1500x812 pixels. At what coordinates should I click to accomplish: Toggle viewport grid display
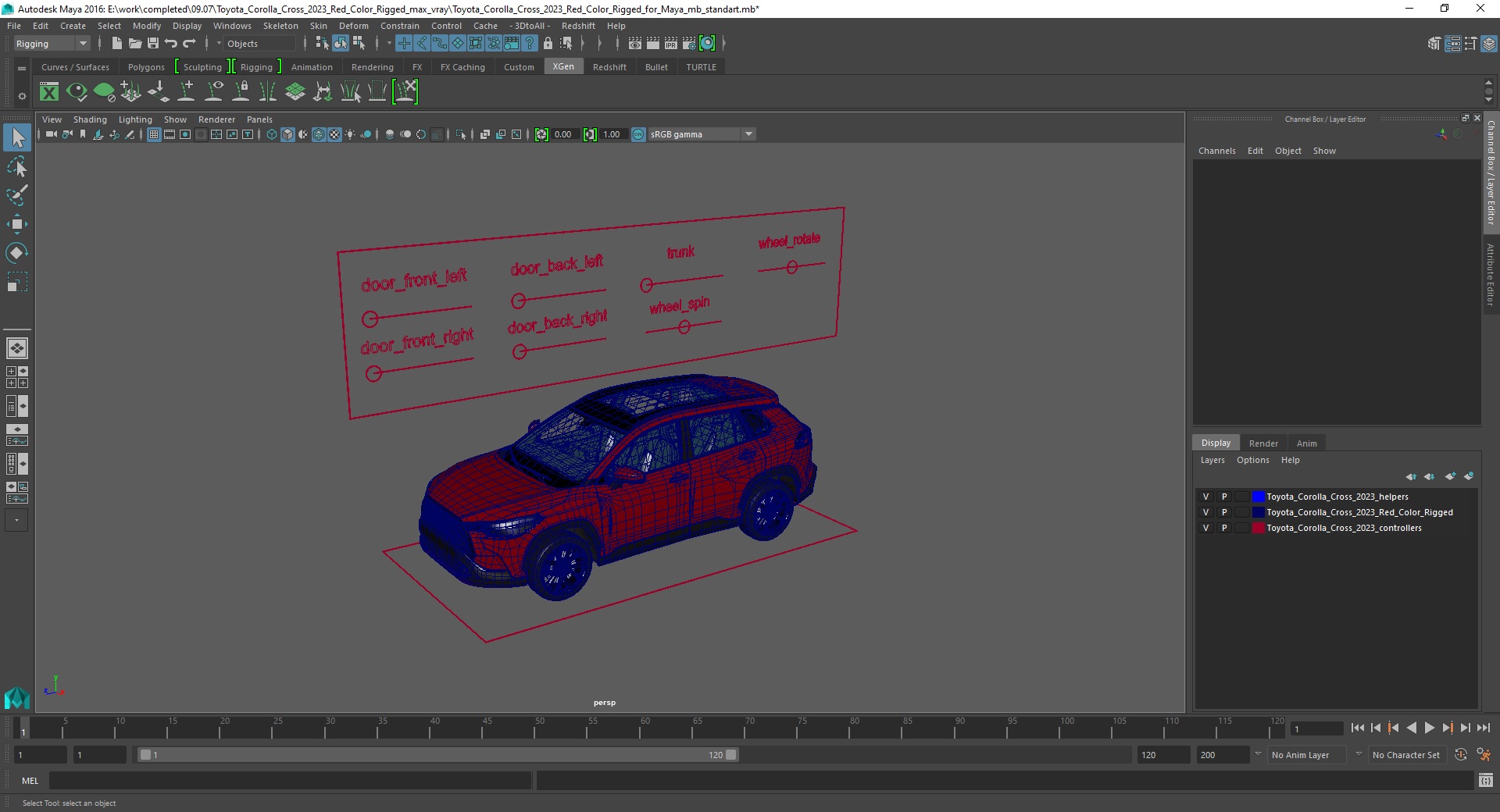[154, 134]
